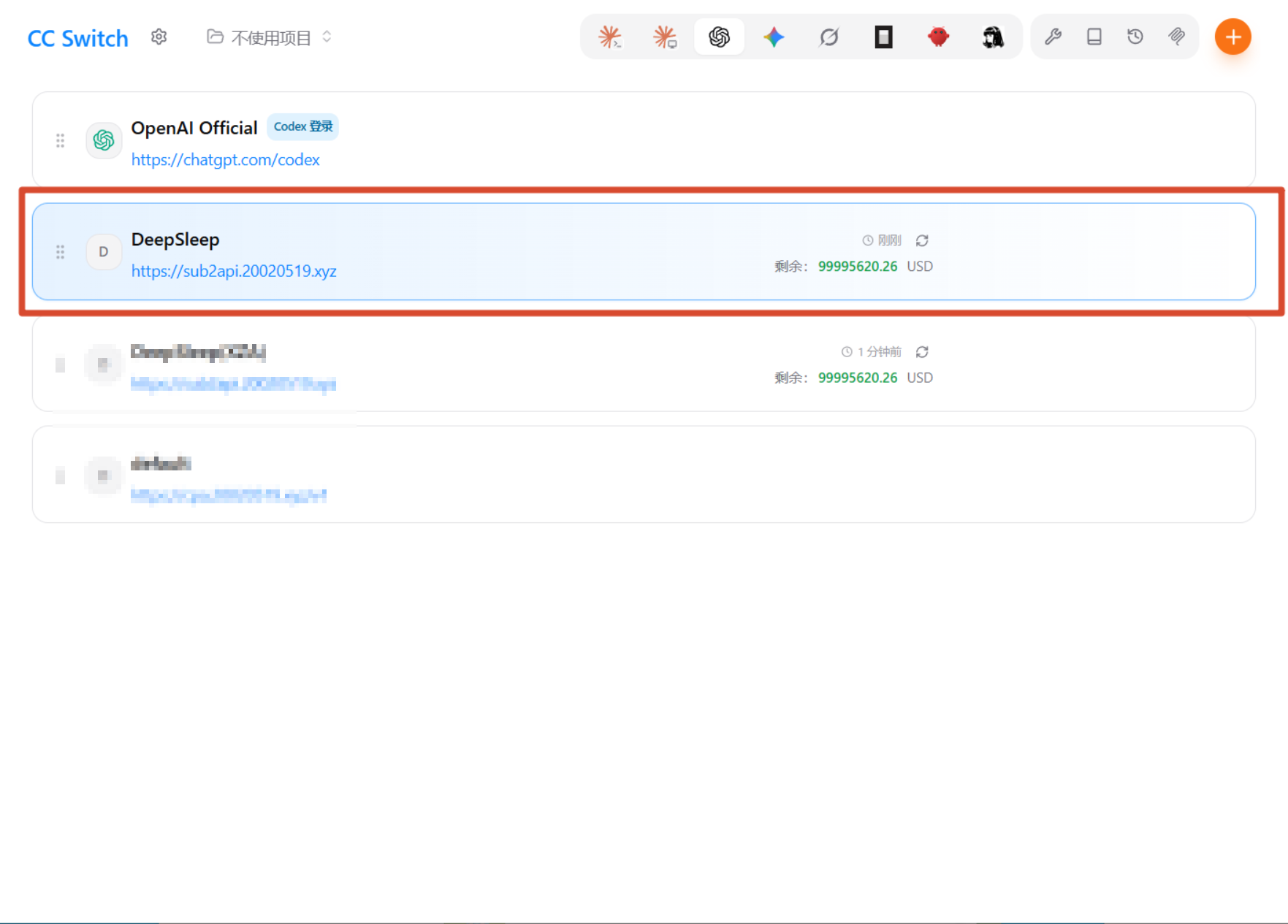Click the 剩余 label on the DeepSleep card
Viewport: 1288px width, 924px height.
[x=790, y=267]
